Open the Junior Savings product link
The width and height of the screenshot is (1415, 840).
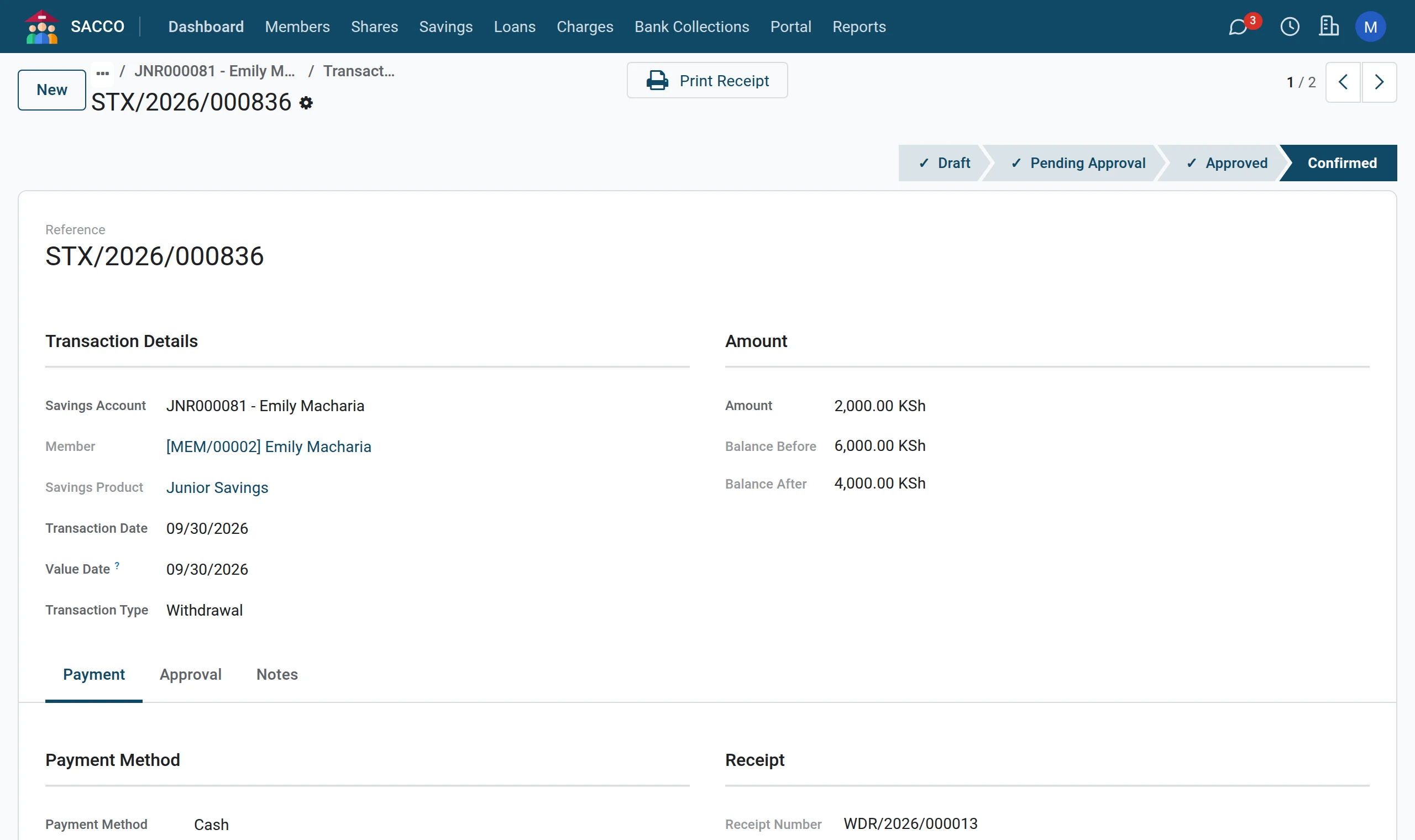click(217, 488)
